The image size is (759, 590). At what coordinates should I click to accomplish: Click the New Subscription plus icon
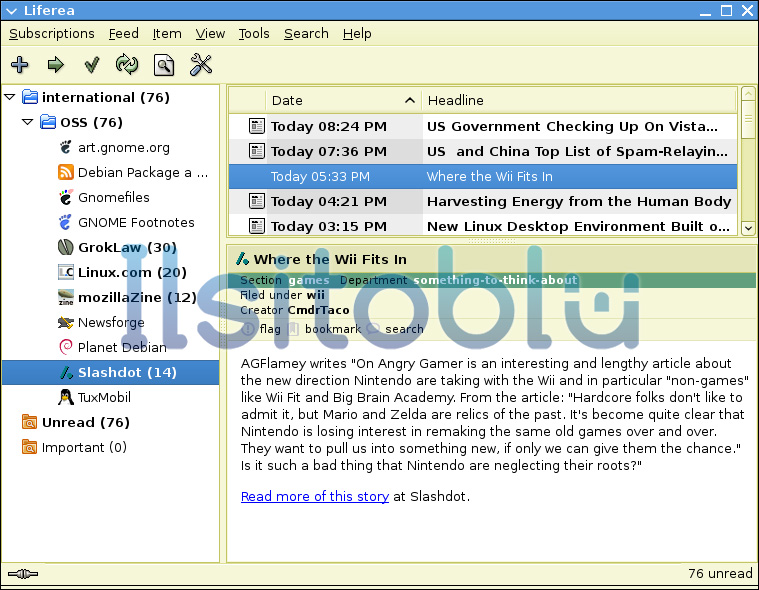(x=19, y=64)
